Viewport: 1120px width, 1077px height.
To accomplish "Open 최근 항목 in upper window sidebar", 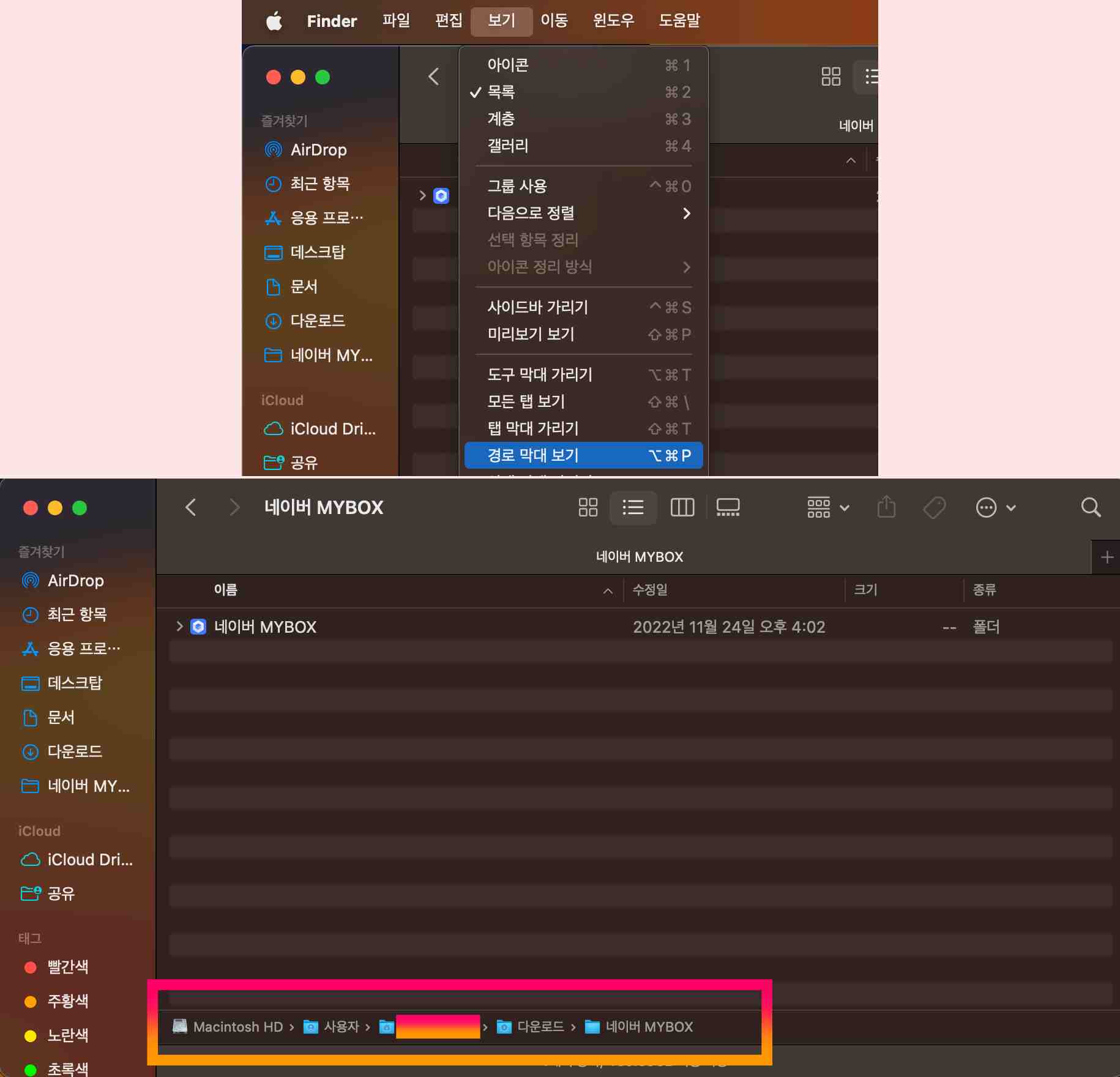I will [307, 184].
